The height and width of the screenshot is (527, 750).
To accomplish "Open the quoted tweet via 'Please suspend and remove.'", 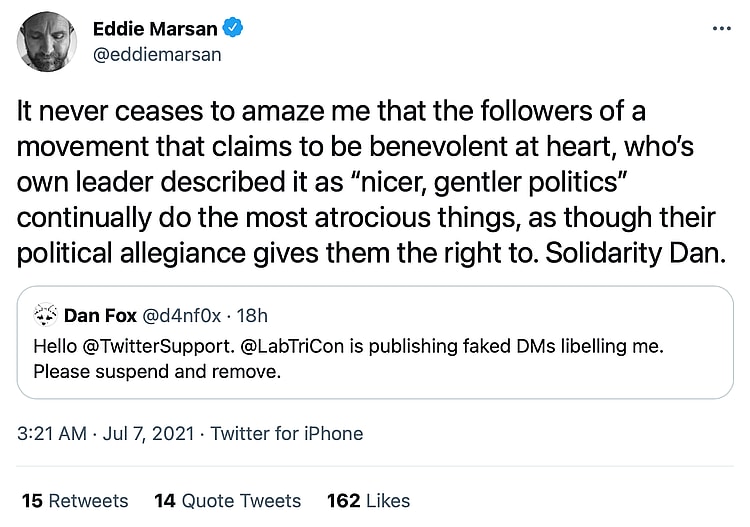I will point(157,372).
